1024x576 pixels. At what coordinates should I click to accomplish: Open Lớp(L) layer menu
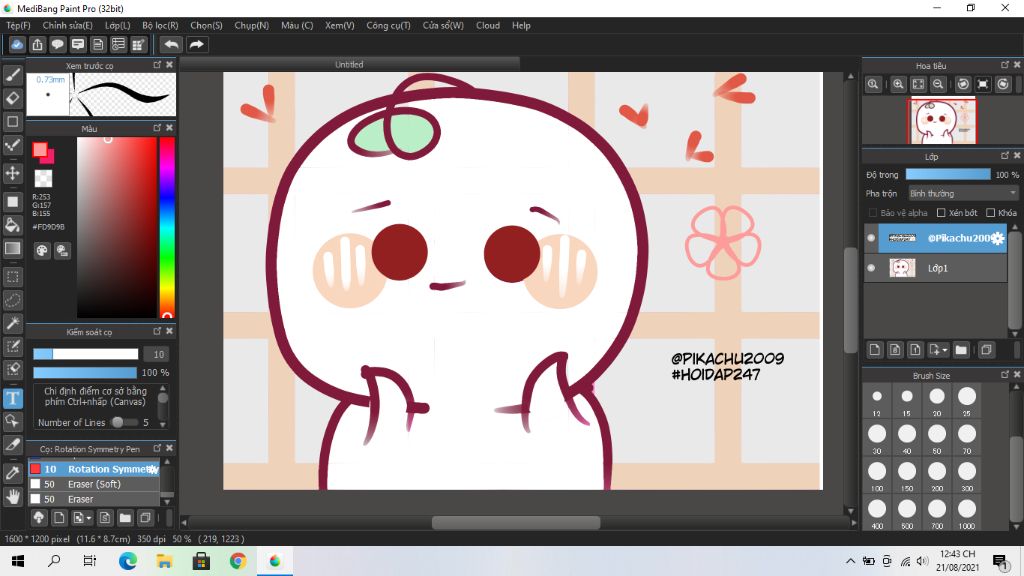(x=118, y=25)
